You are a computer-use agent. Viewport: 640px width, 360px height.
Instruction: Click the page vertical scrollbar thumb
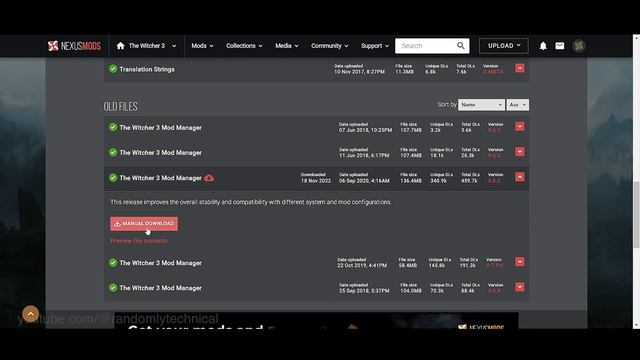636,214
